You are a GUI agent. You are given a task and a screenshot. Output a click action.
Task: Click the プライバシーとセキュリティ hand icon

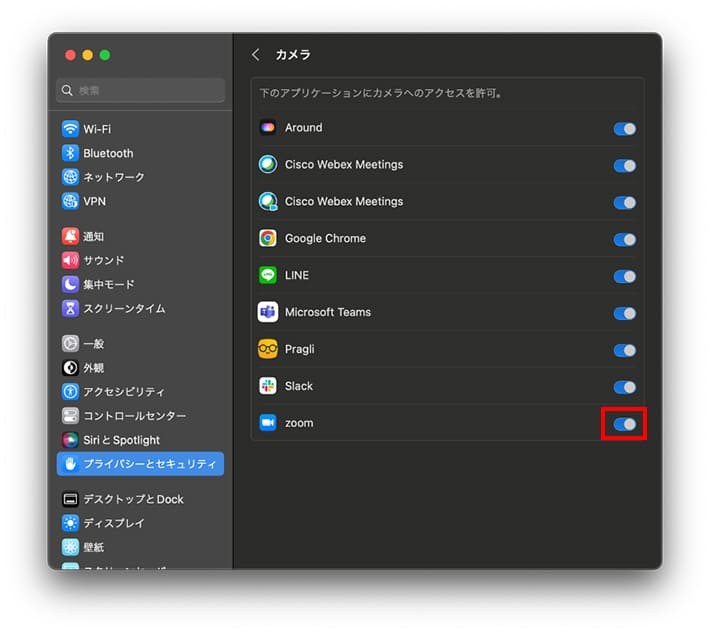[x=70, y=464]
